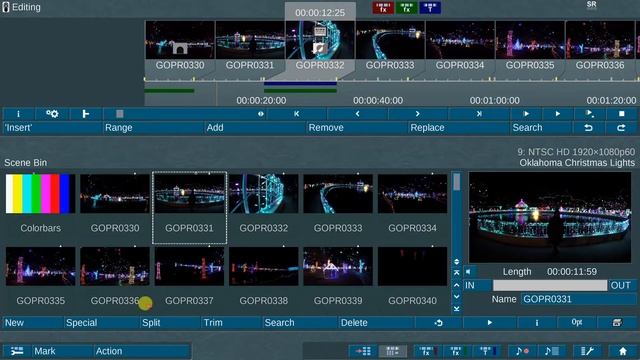Select GOPR0330 in Scene Bin
Viewport: 640px width, 360px height.
[115, 203]
